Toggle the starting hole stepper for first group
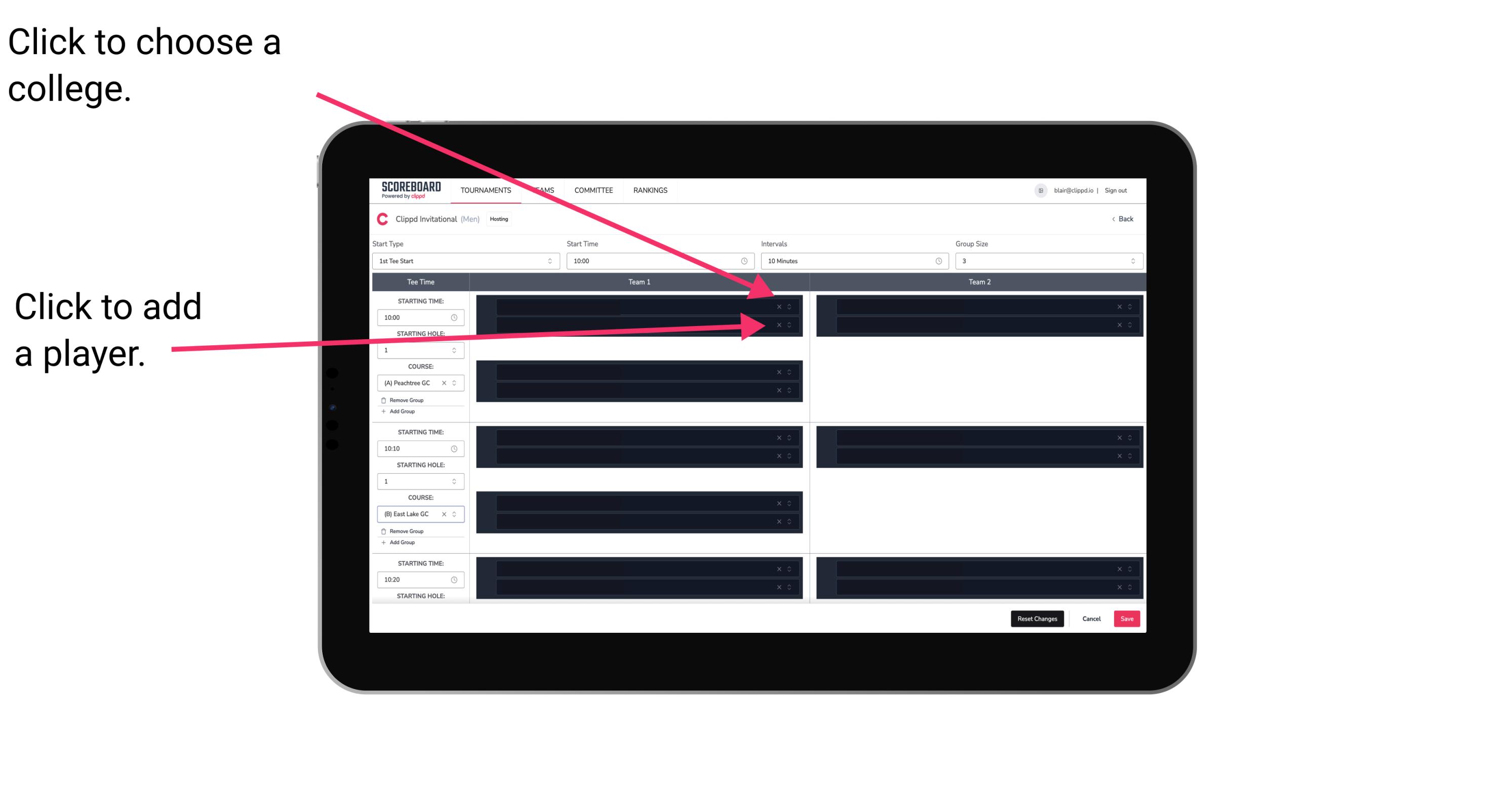The height and width of the screenshot is (812, 1510). [x=455, y=350]
